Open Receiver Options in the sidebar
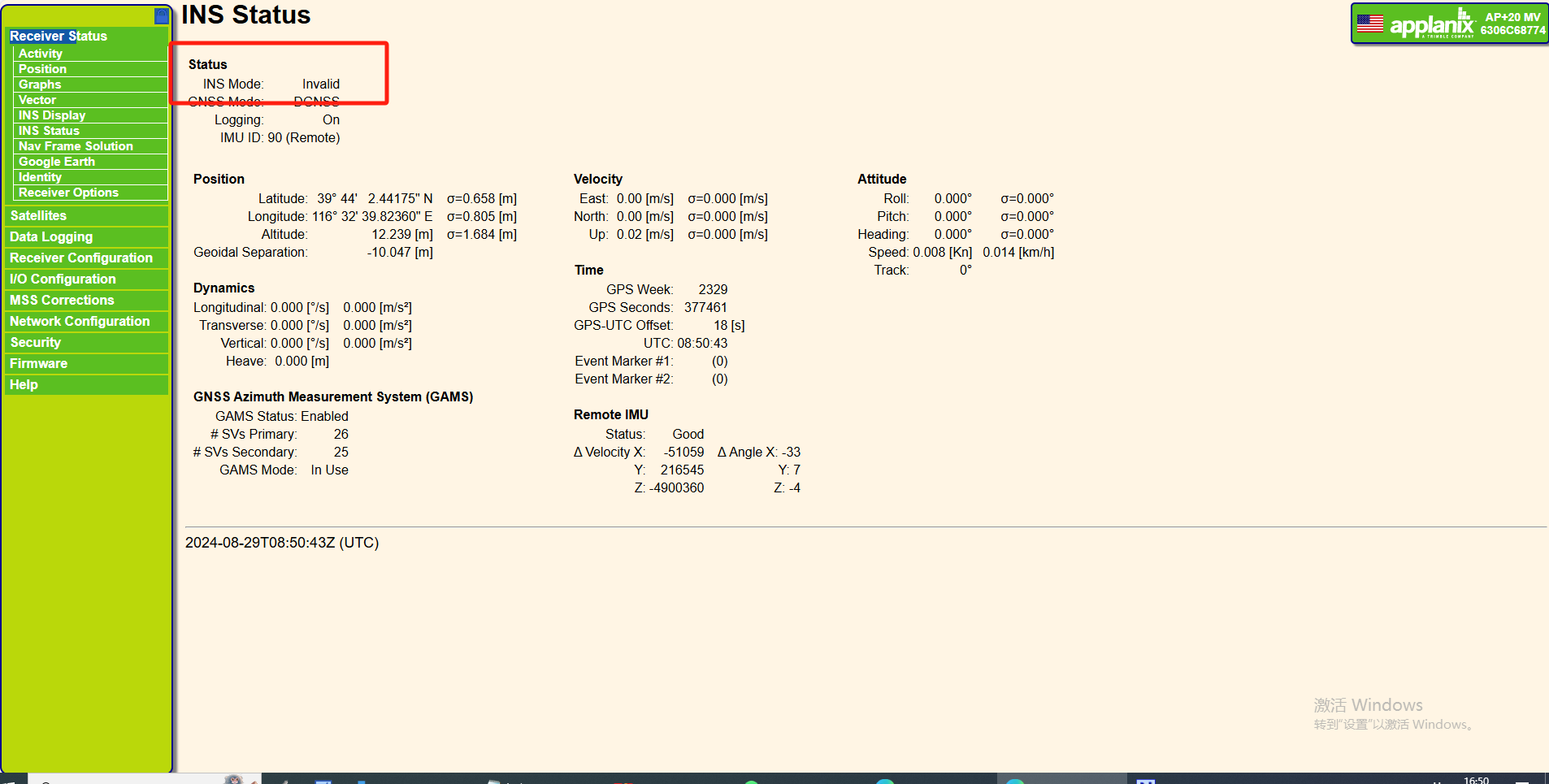 pyautogui.click(x=68, y=193)
